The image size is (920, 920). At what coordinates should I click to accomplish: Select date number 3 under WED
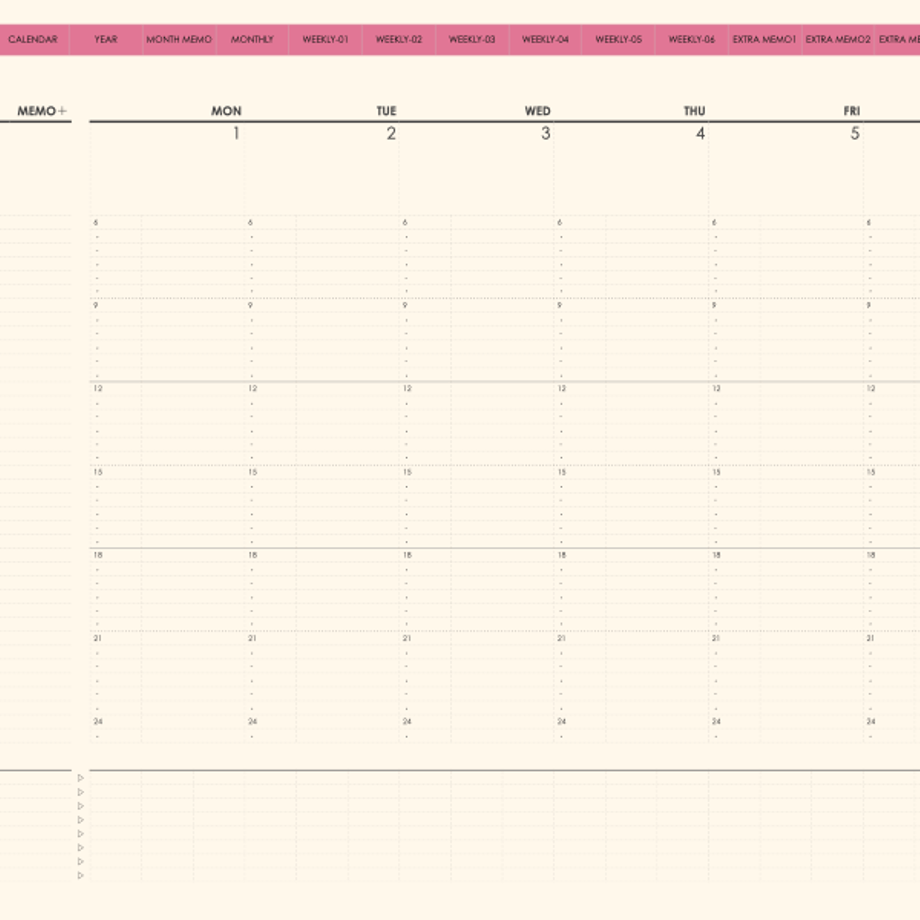pos(546,134)
